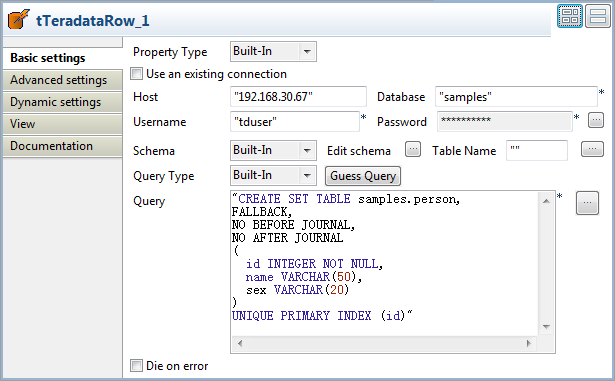Click the Database input field
This screenshot has height=381, width=615.
click(516, 97)
